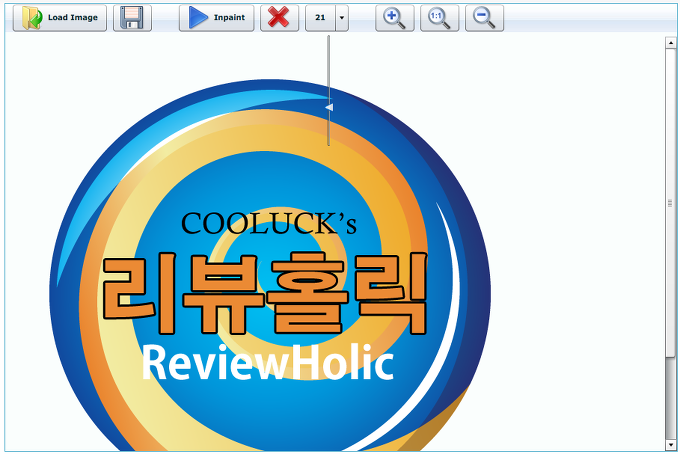Clear selection with red X icon
Image resolution: width=680 pixels, height=457 pixels.
point(279,18)
